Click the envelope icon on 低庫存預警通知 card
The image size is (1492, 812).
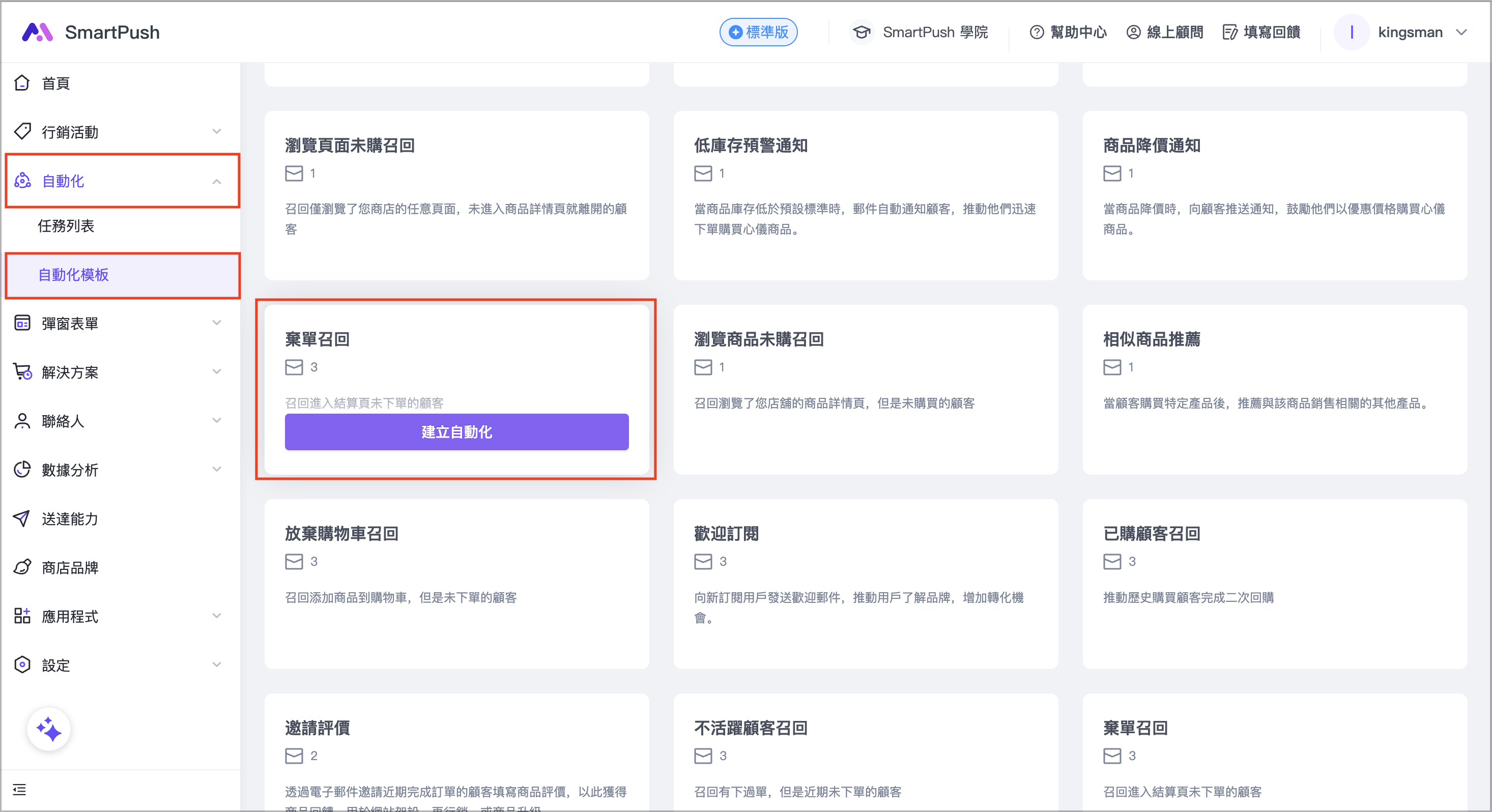[x=703, y=173]
